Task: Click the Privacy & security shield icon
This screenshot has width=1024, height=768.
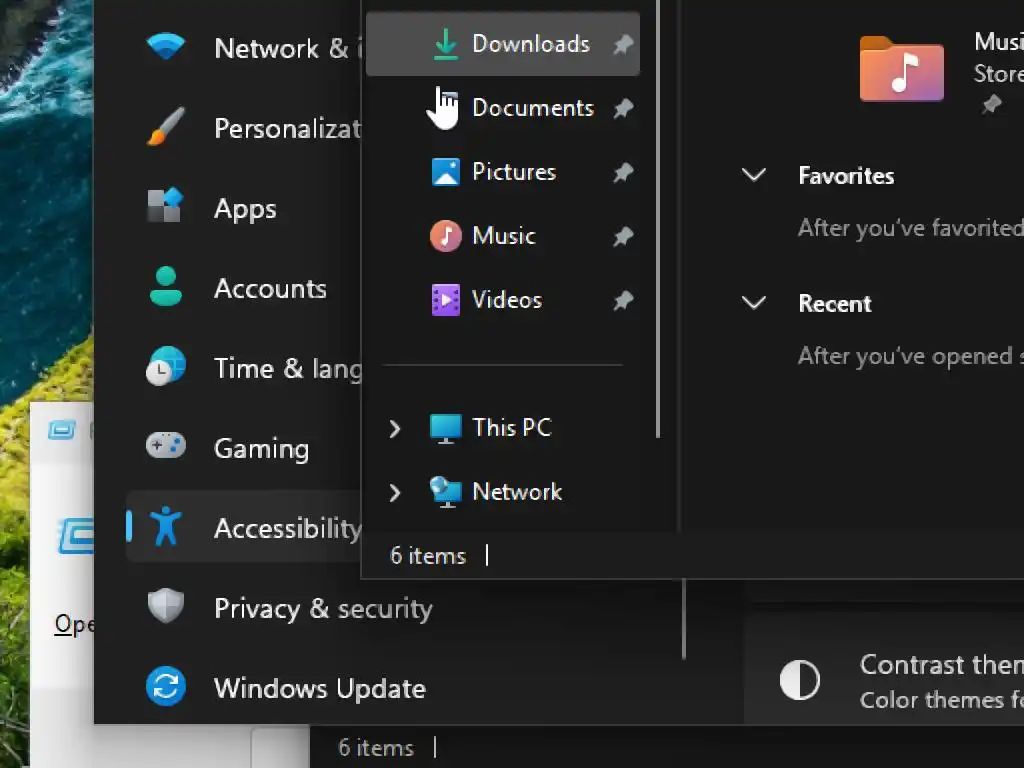Action: click(x=166, y=608)
